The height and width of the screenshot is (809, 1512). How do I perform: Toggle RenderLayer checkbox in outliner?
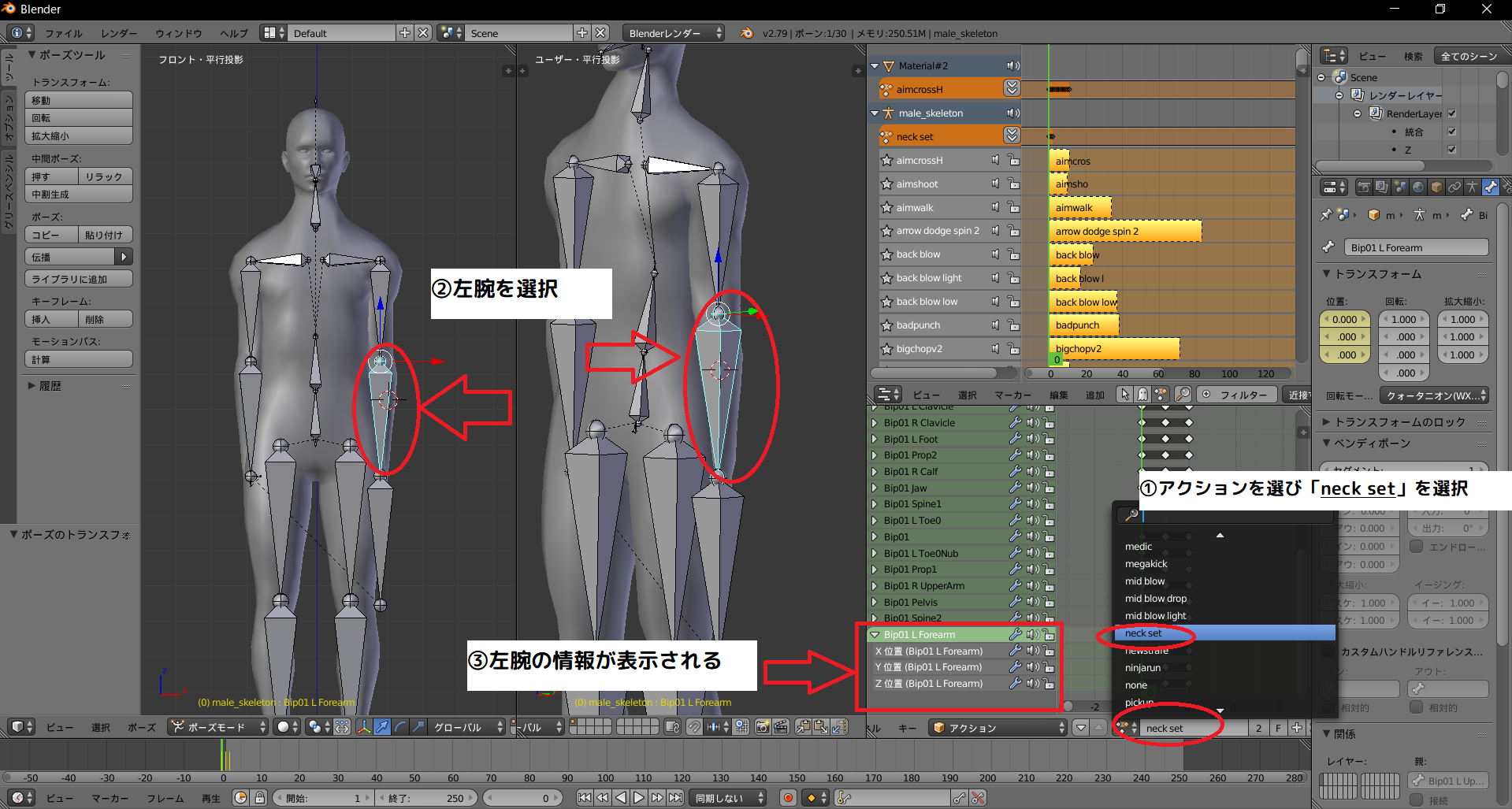point(1451,113)
